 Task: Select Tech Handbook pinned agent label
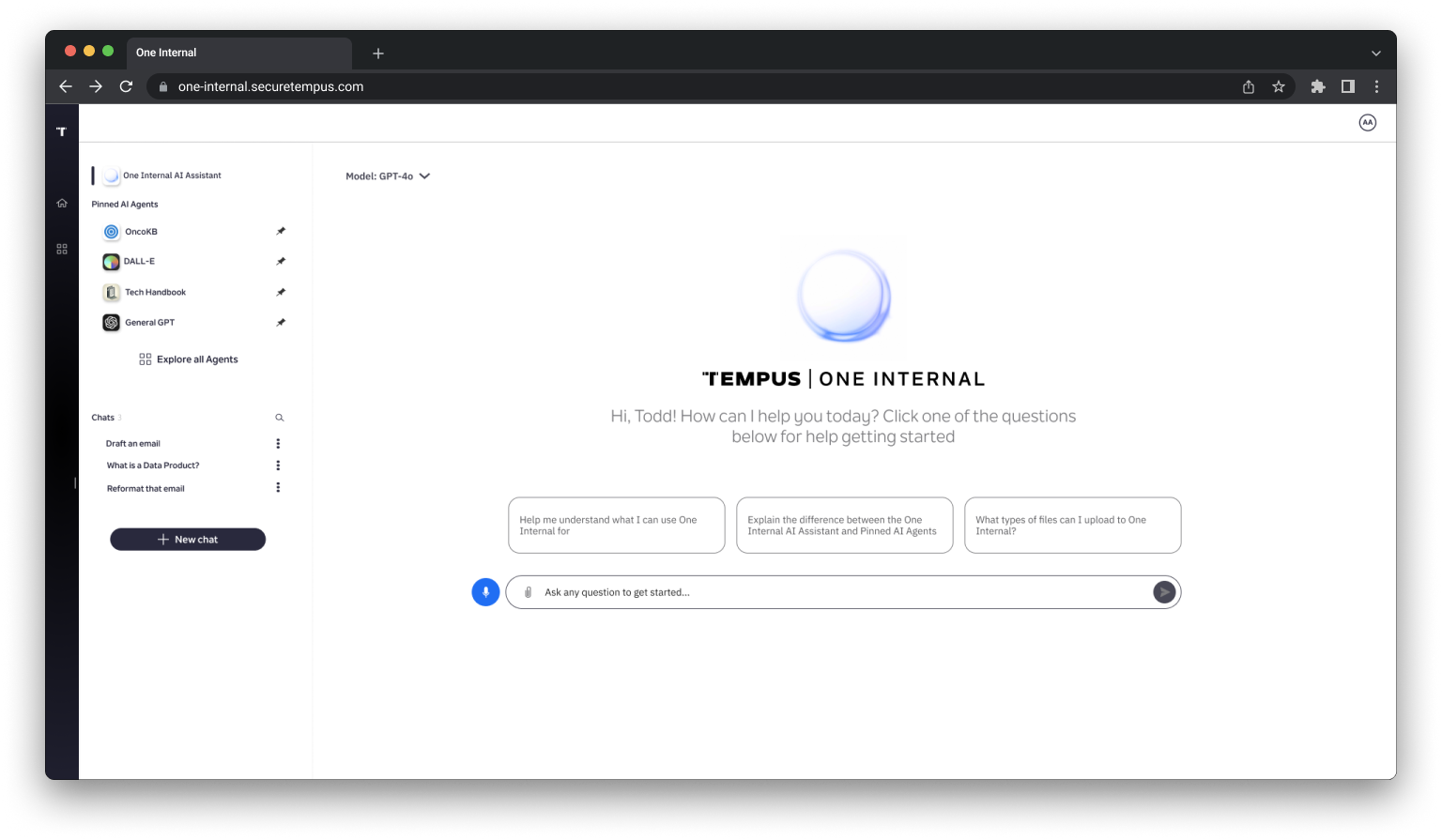[x=156, y=293]
